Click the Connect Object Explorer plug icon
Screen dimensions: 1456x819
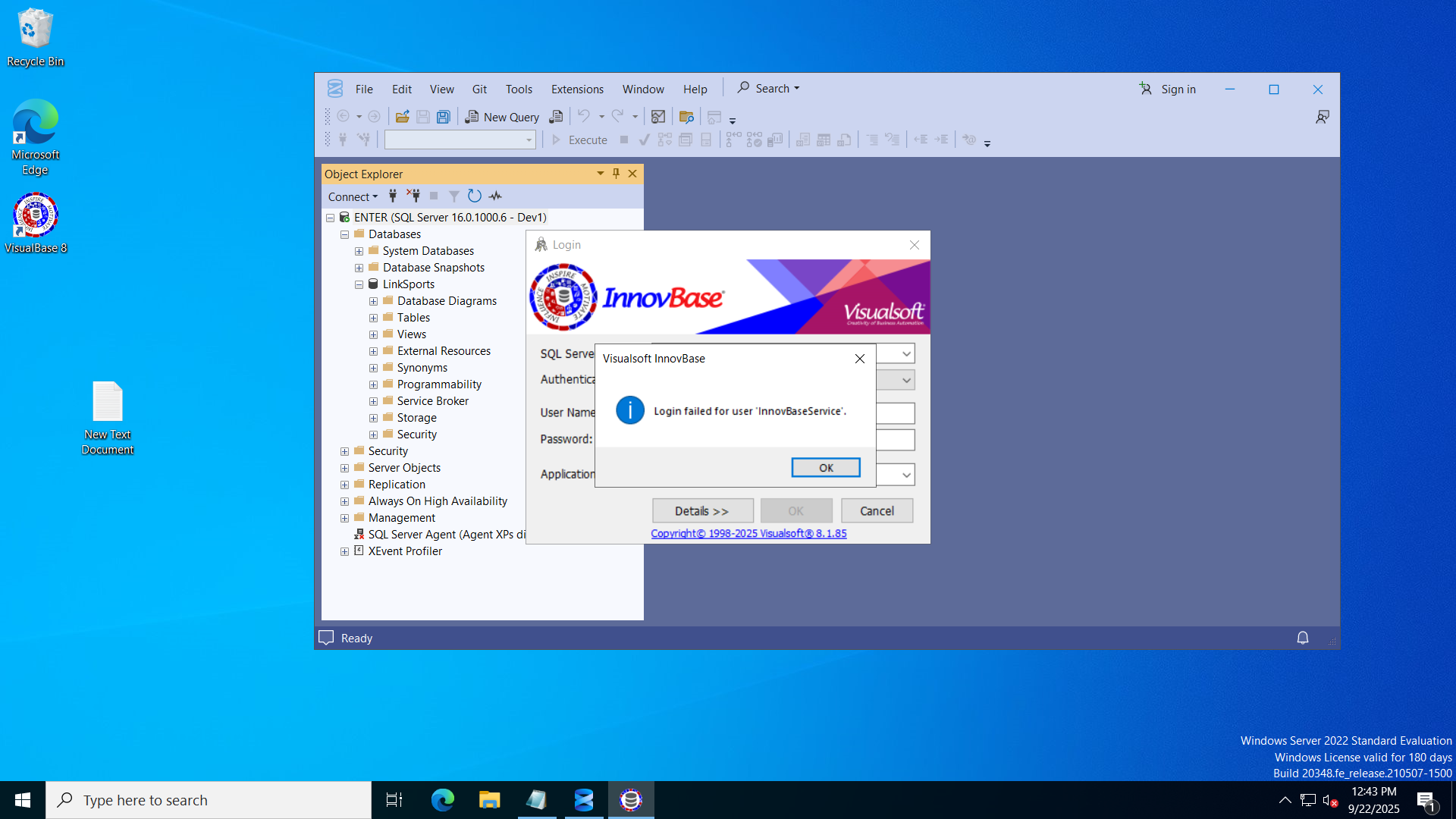tap(393, 196)
